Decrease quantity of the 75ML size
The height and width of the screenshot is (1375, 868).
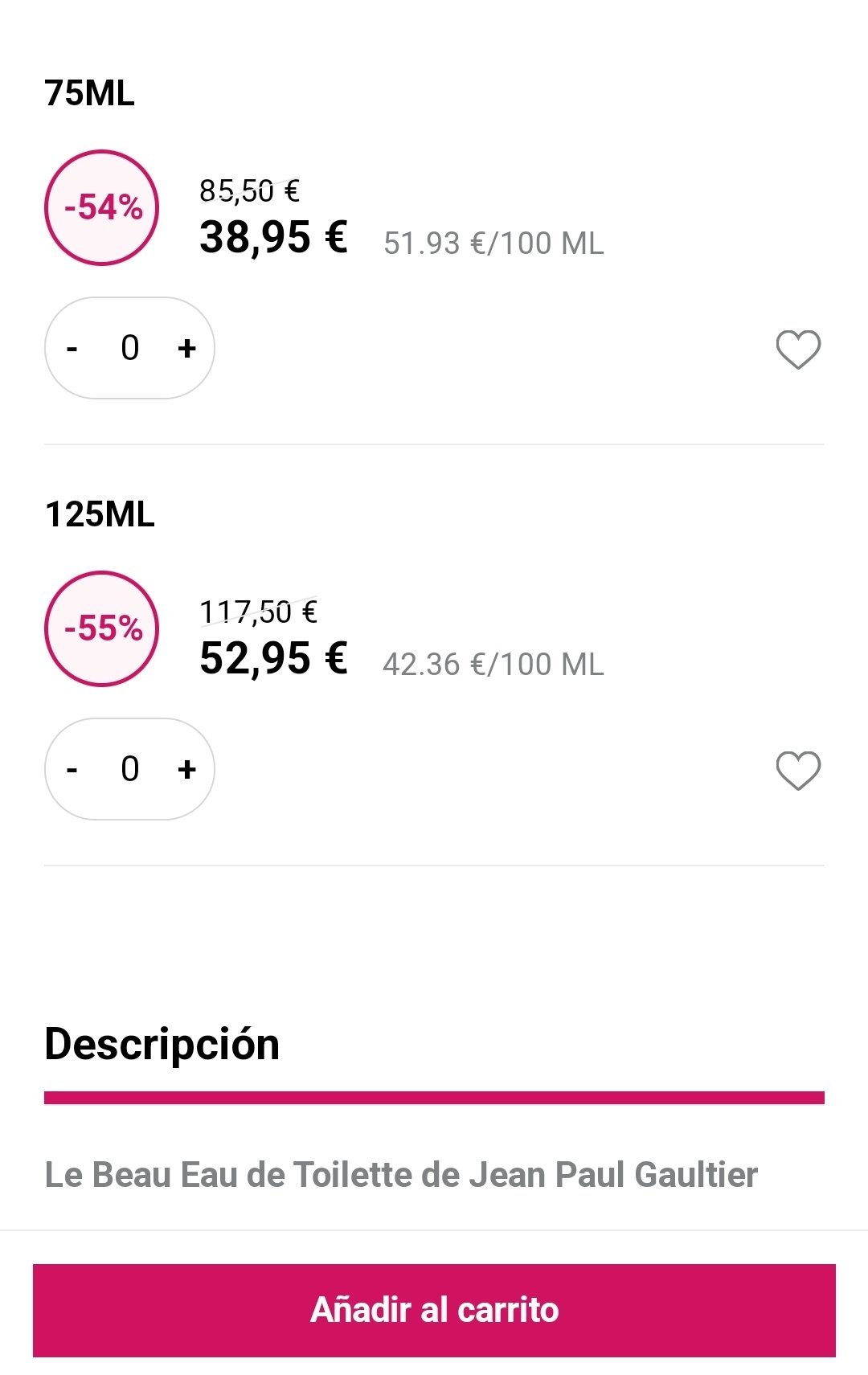tap(72, 348)
